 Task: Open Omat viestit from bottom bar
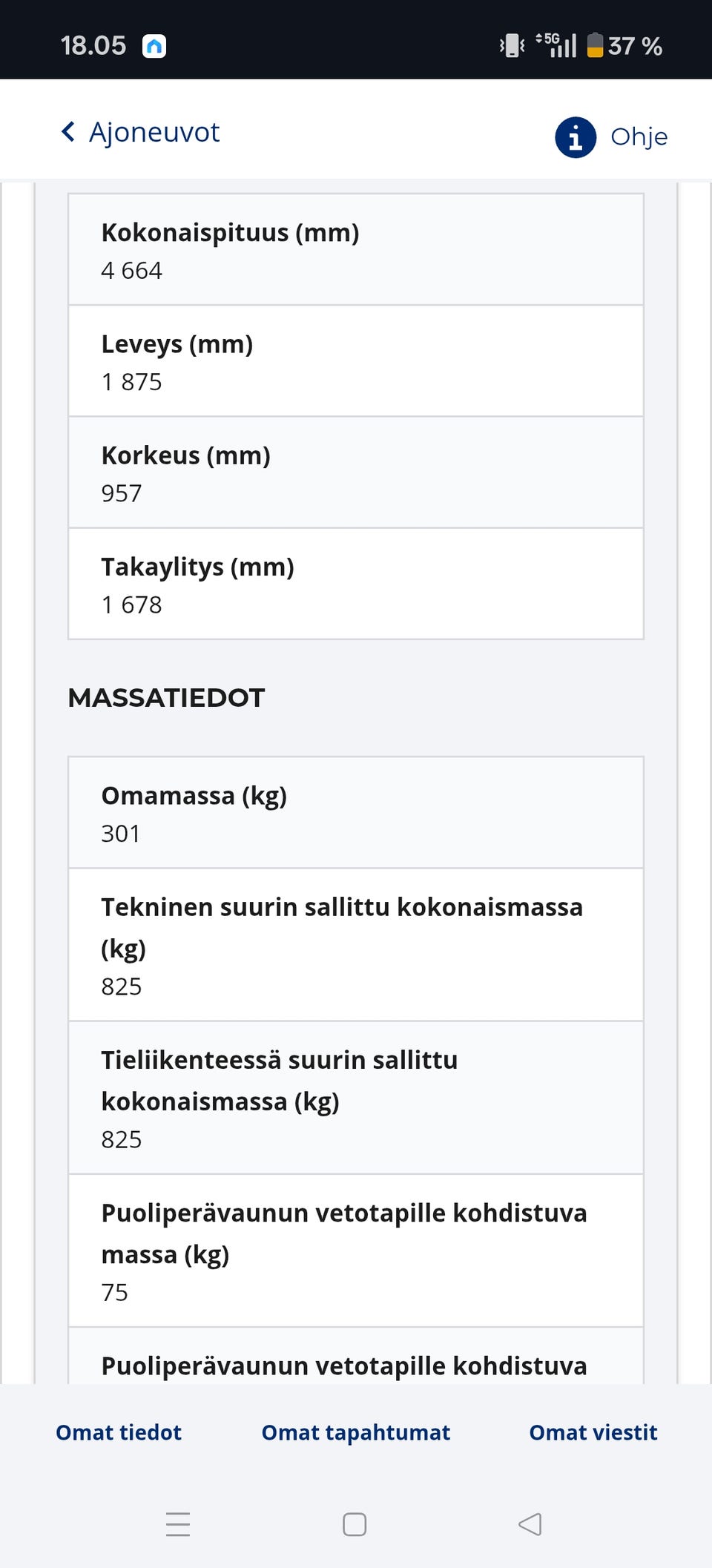[x=592, y=1432]
